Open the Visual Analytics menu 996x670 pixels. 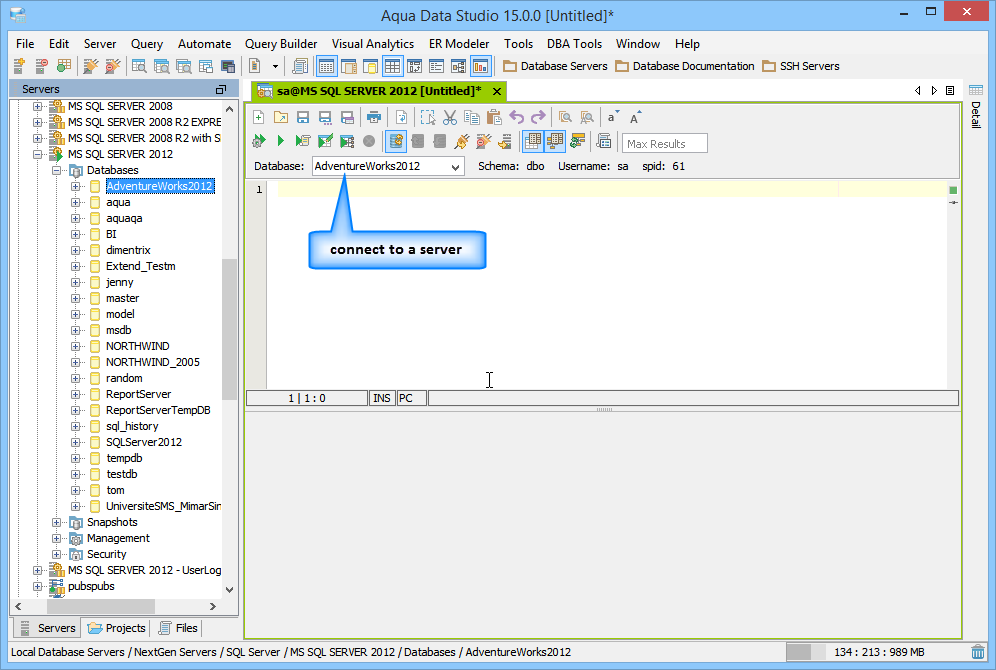[x=373, y=44]
